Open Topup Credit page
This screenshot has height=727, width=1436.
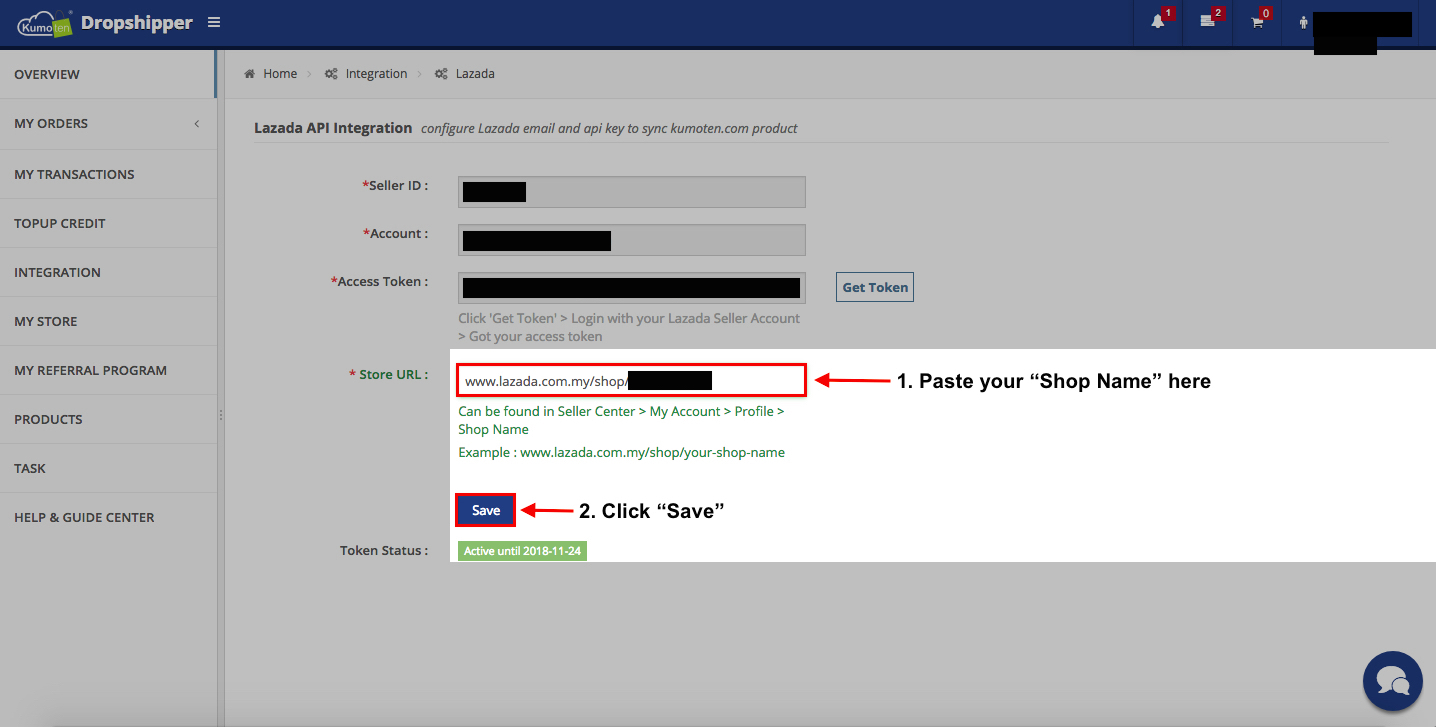coord(108,223)
